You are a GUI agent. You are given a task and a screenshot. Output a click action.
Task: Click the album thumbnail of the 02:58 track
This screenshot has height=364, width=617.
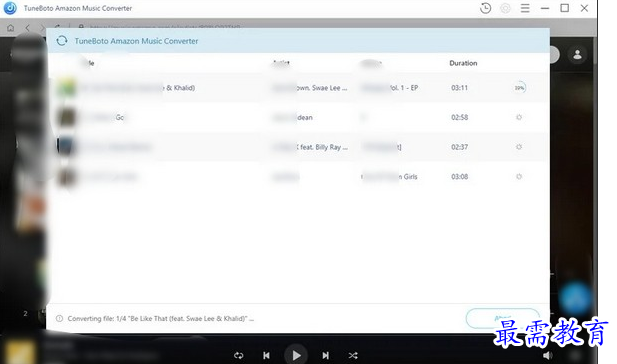[66, 117]
